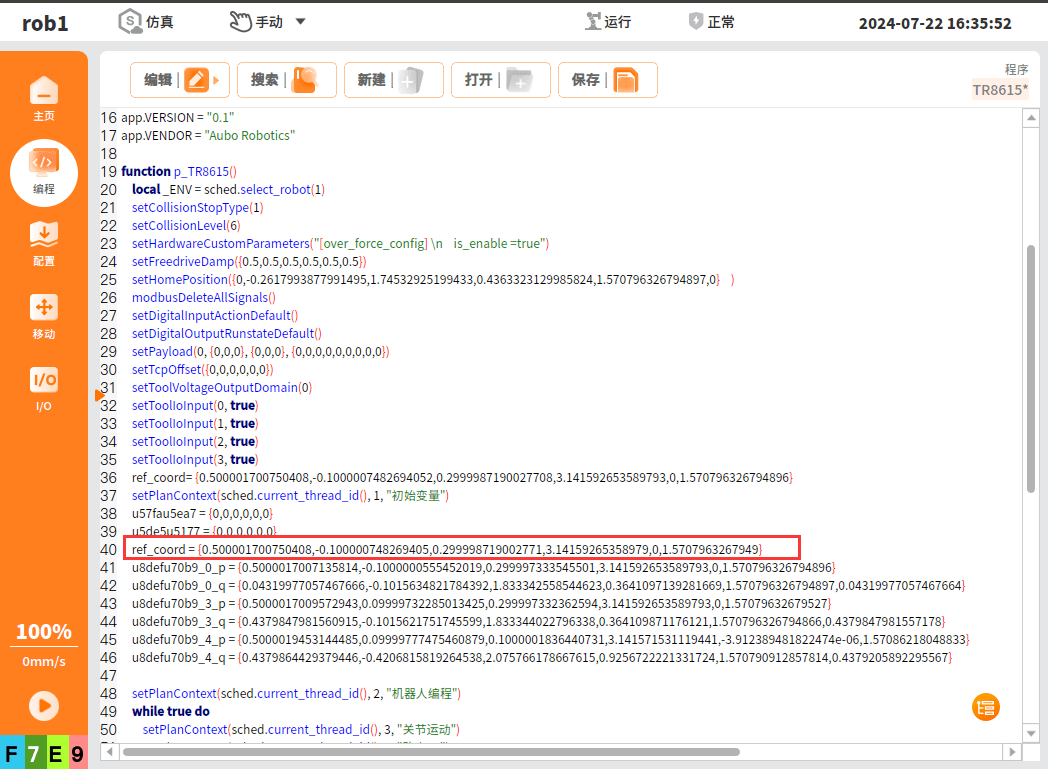
Task: Open the 主页 home page icon
Action: pos(44,99)
